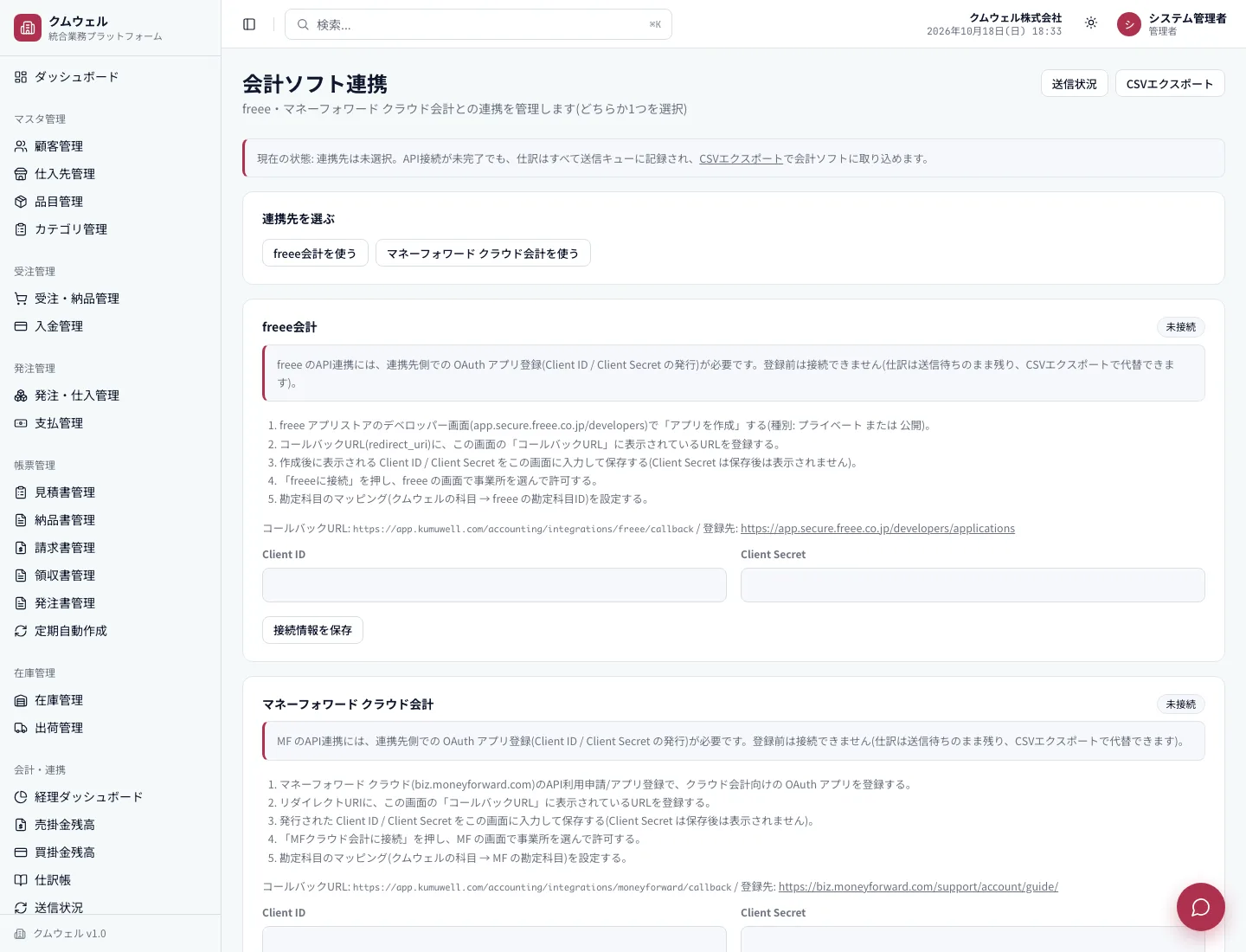Click the 発注書管理 document icon
1246x952 pixels.
(x=21, y=603)
